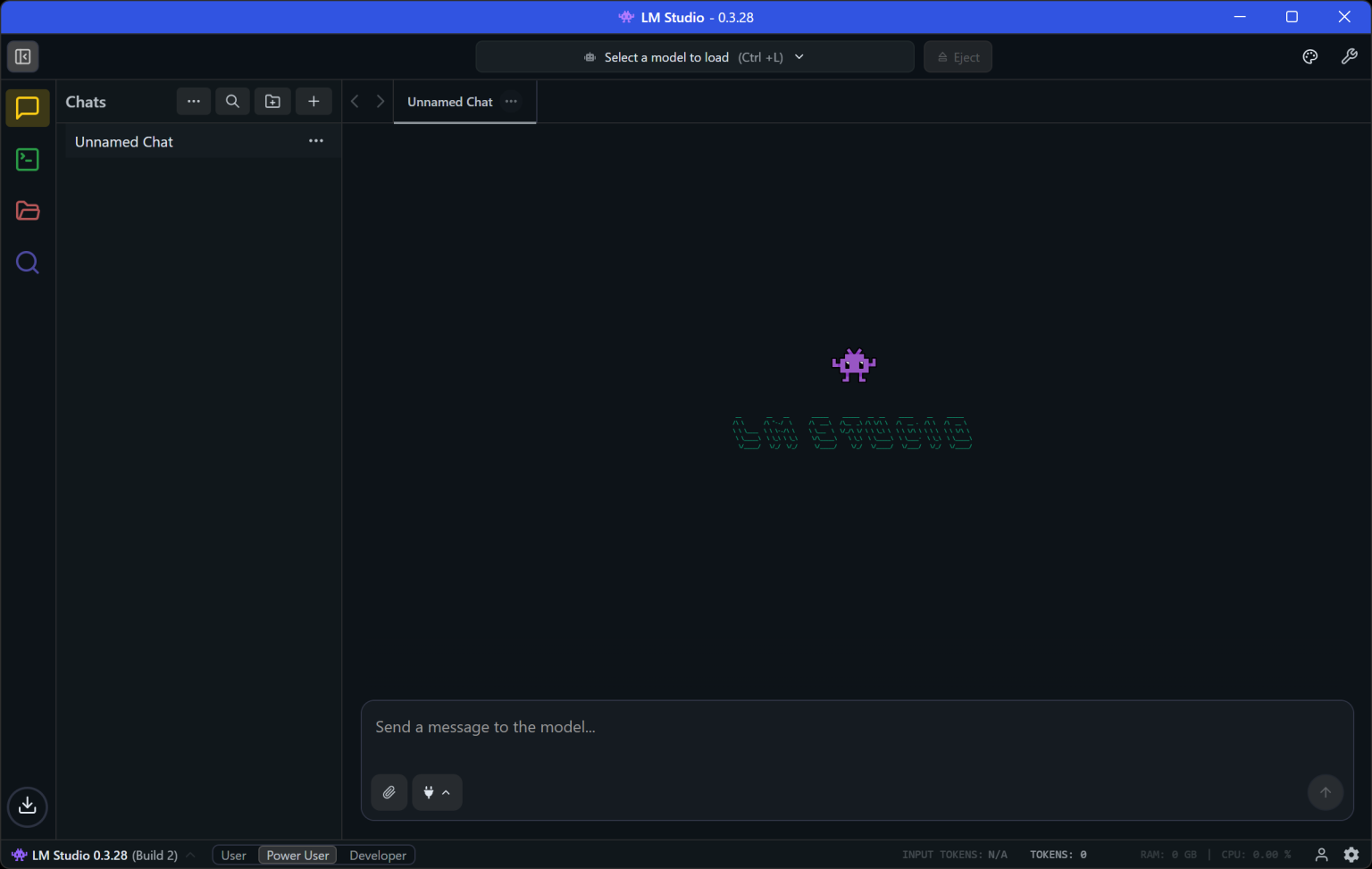Open the Downloads panel at bottom left
This screenshot has width=1372, height=869.
coord(27,806)
